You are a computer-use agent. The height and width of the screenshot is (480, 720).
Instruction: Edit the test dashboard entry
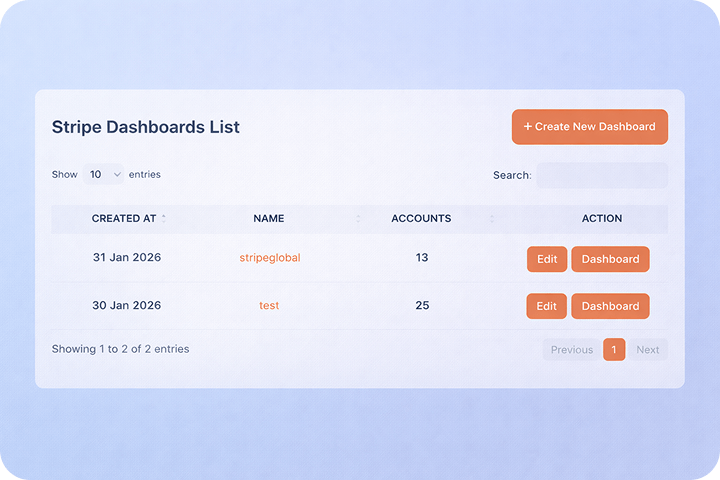(547, 306)
